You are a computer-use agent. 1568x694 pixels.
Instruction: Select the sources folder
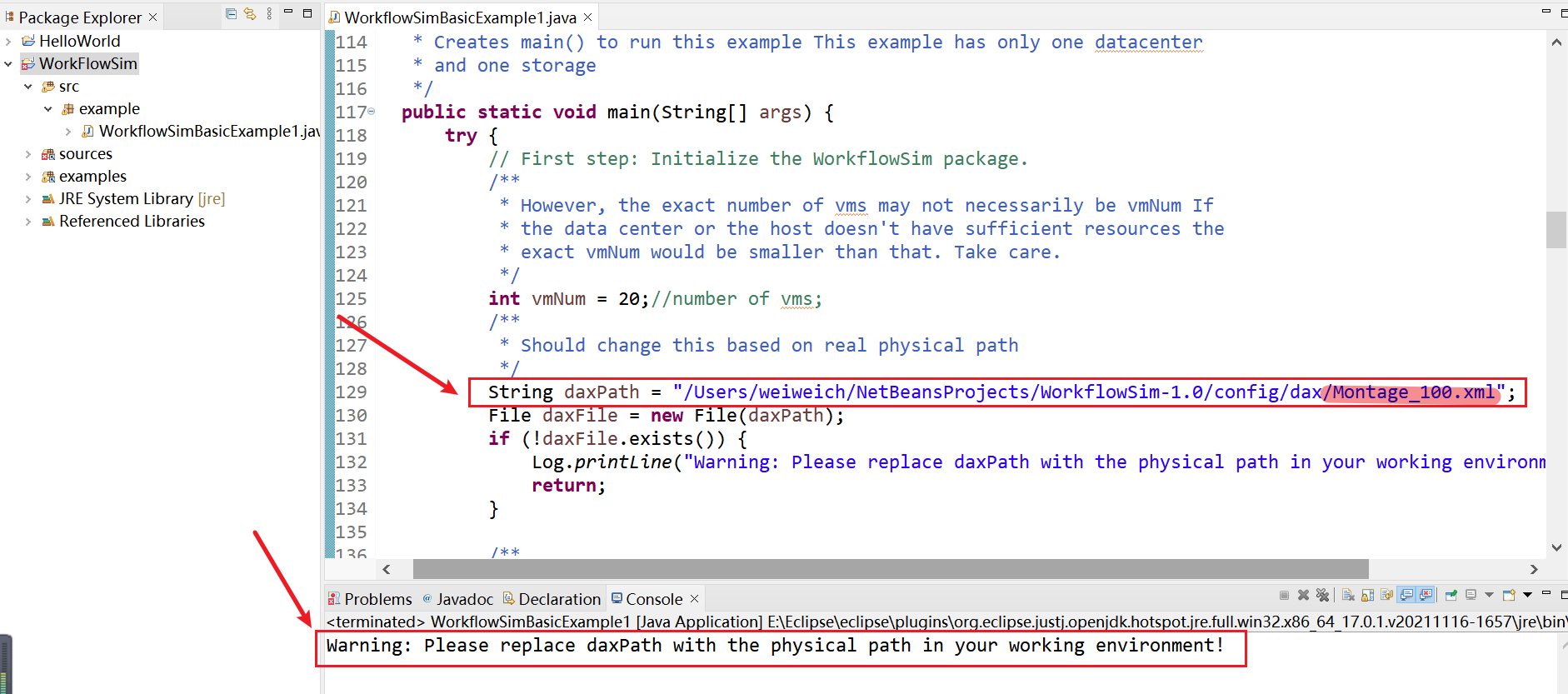click(85, 153)
